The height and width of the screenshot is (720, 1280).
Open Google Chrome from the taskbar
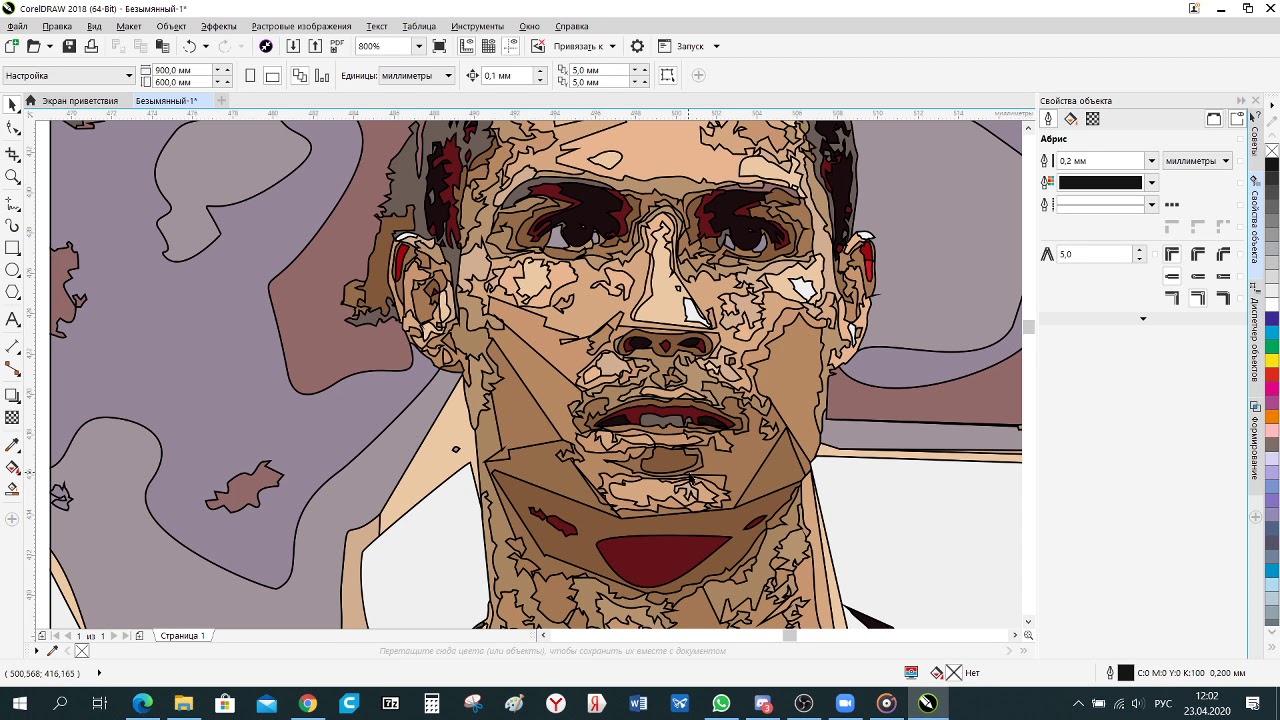tap(307, 703)
